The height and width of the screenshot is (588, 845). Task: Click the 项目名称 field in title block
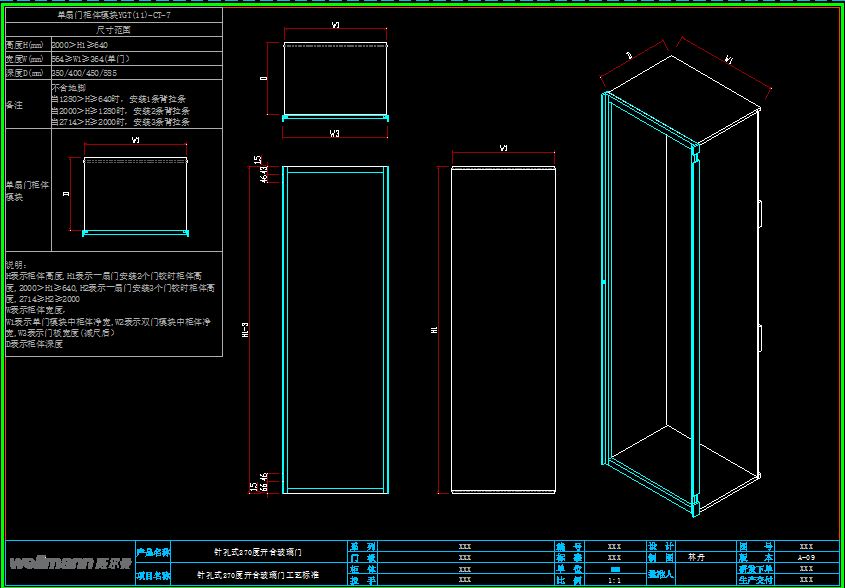click(x=153, y=576)
